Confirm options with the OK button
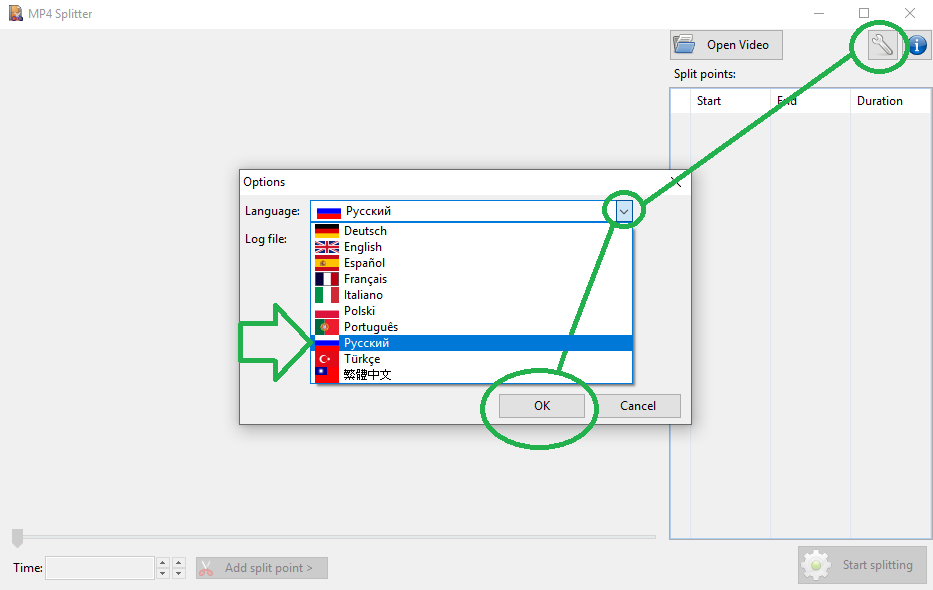 click(x=541, y=406)
